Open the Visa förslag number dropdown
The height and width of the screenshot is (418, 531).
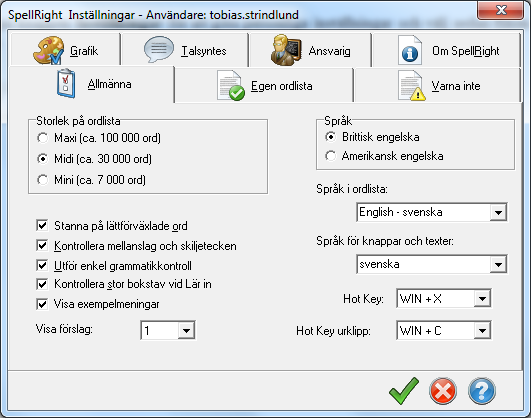186,330
